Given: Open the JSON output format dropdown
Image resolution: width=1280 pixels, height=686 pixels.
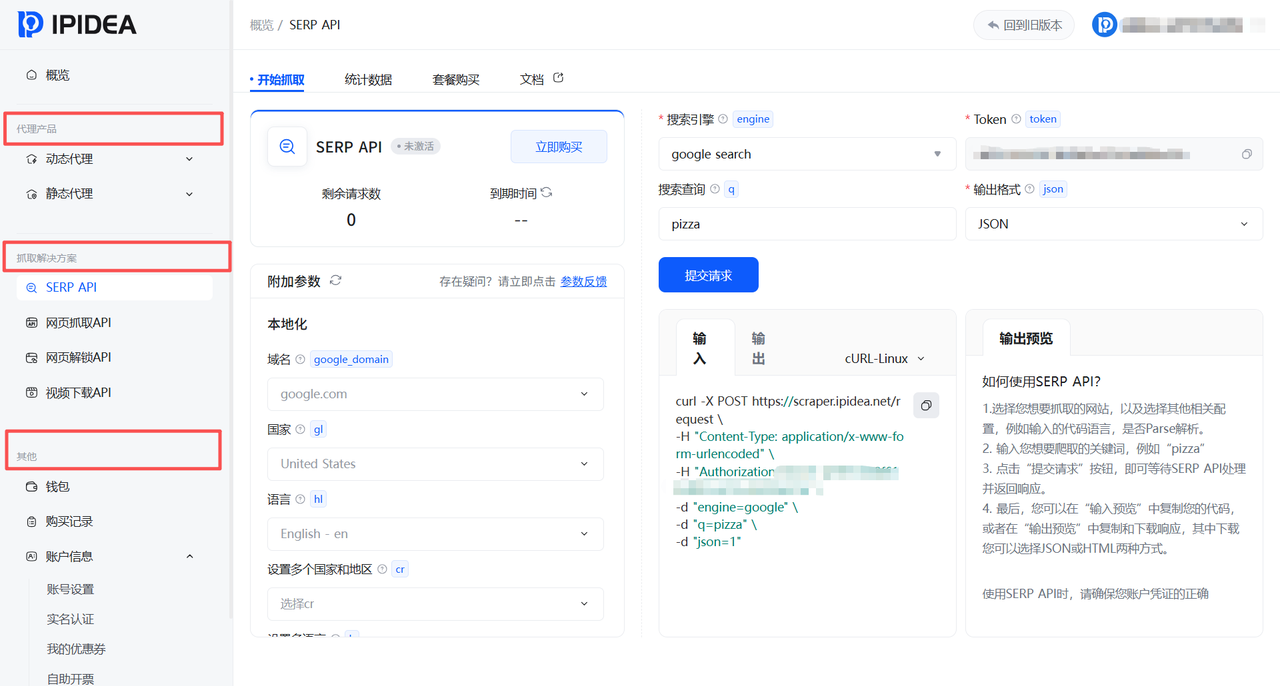Looking at the screenshot, I should (x=1114, y=224).
